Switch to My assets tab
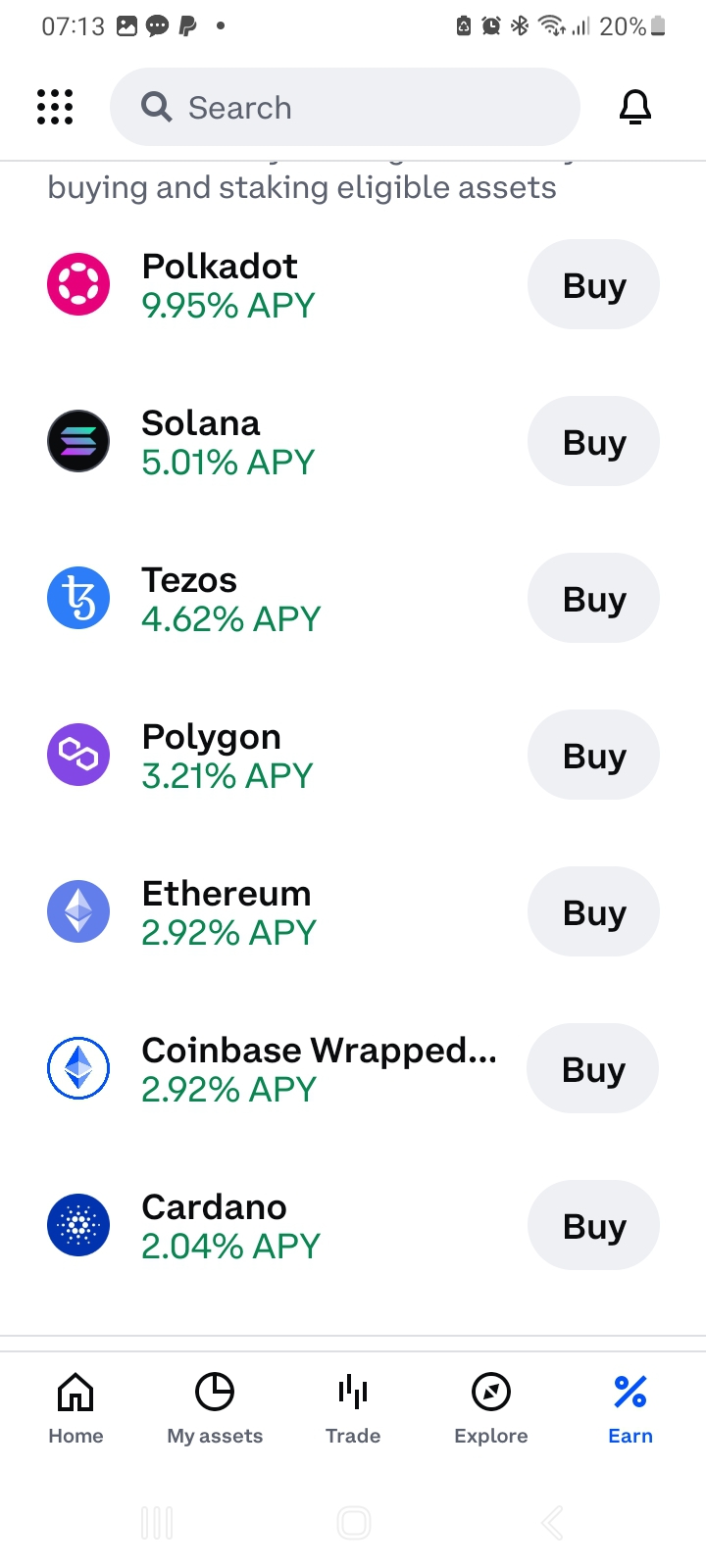This screenshot has width=706, height=1568. (215, 1408)
